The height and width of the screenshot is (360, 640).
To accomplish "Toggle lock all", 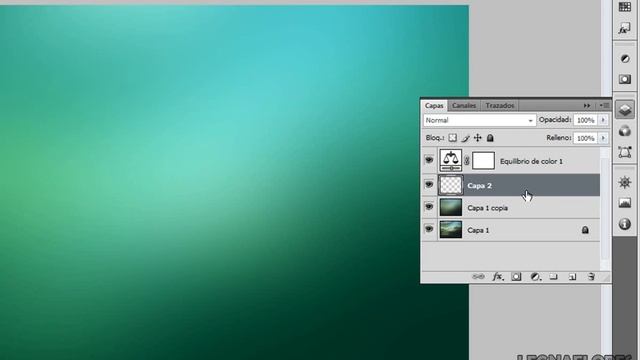I will (490, 138).
